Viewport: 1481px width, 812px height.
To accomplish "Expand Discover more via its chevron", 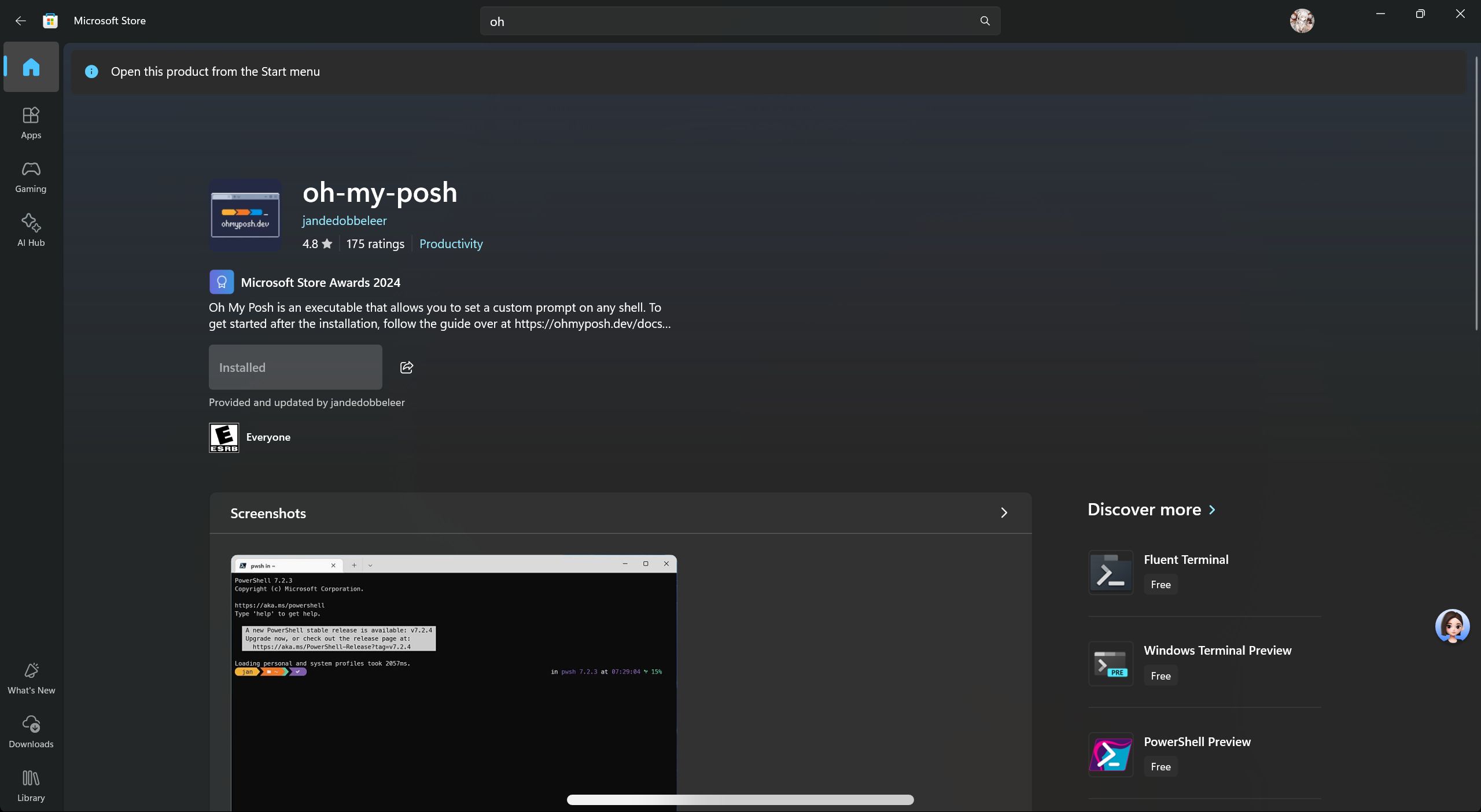I will 1212,510.
